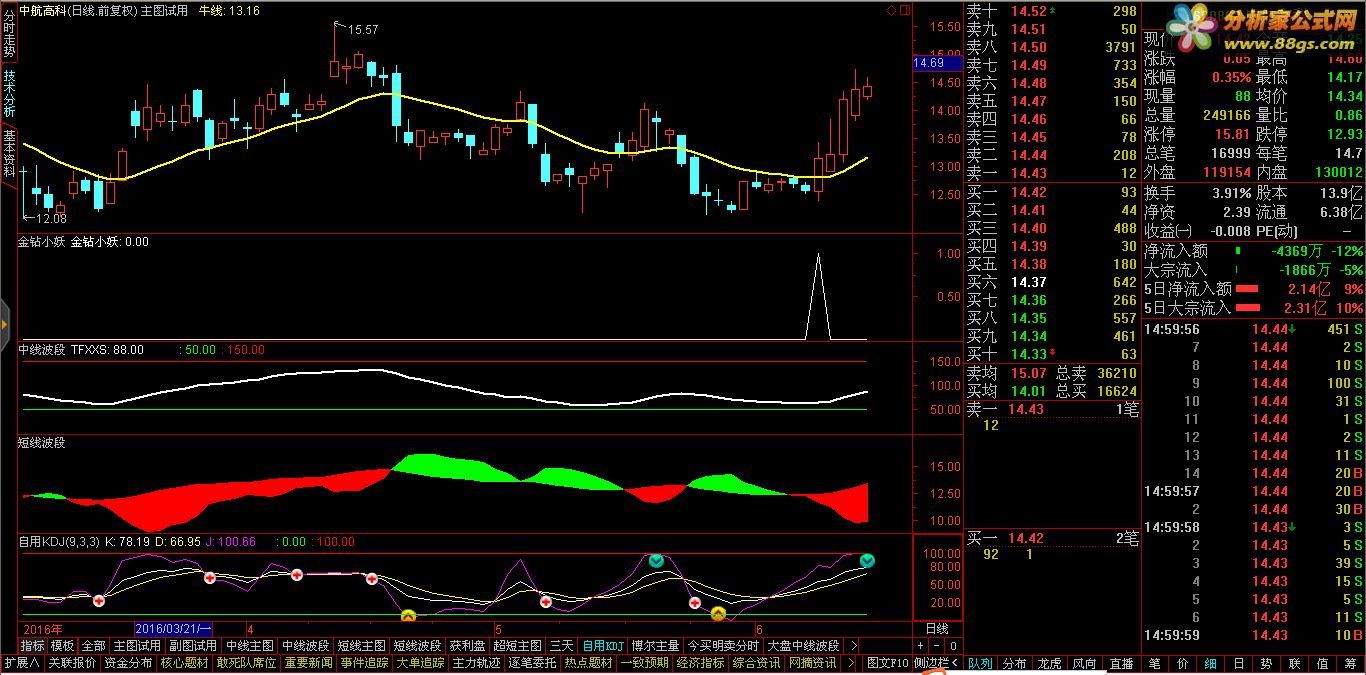
Task: Select the 副图试用 tab
Action: (x=193, y=646)
